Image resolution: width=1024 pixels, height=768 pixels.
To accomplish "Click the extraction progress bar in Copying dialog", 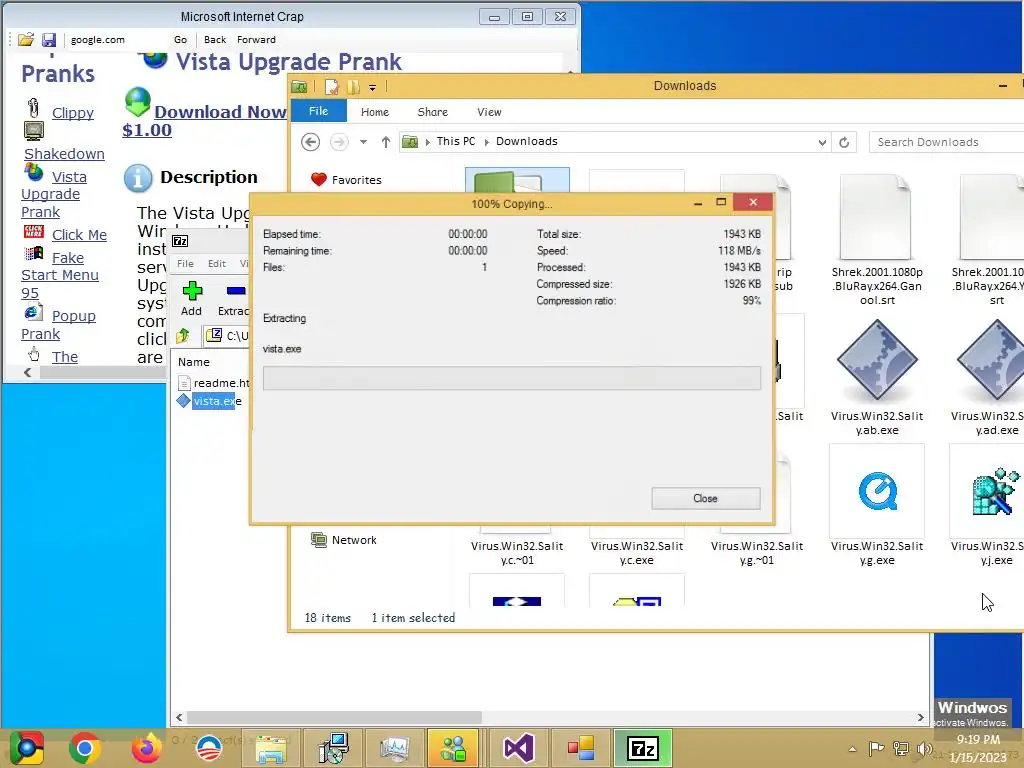I will click(x=511, y=378).
